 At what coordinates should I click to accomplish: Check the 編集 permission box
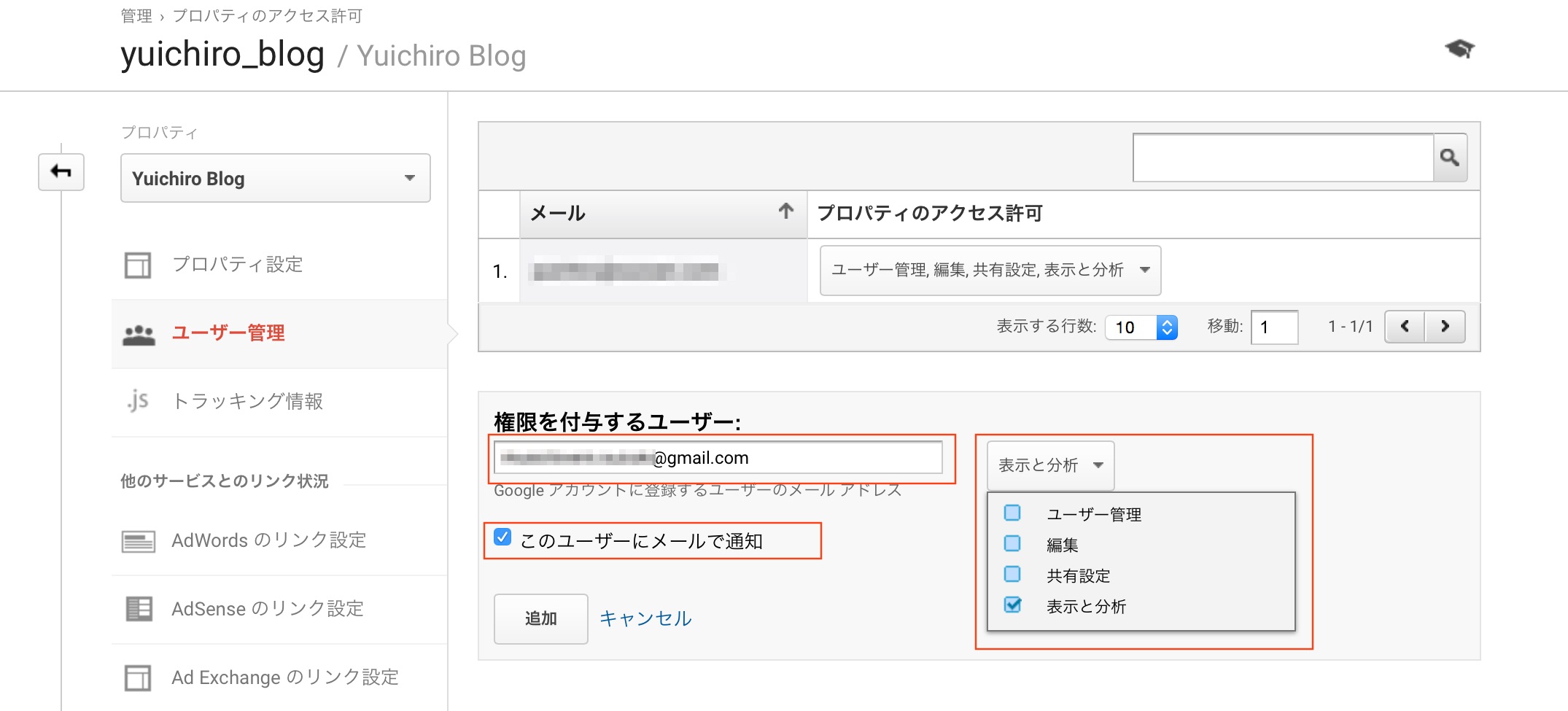1012,543
